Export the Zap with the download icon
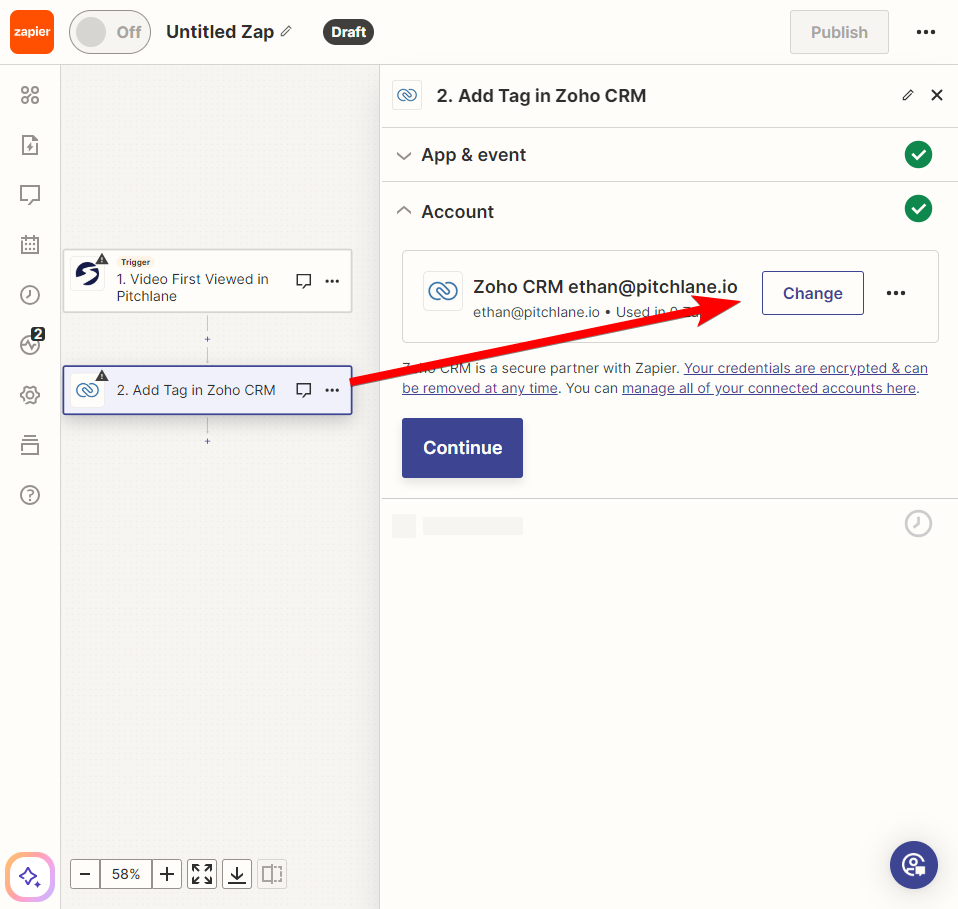 coord(237,874)
